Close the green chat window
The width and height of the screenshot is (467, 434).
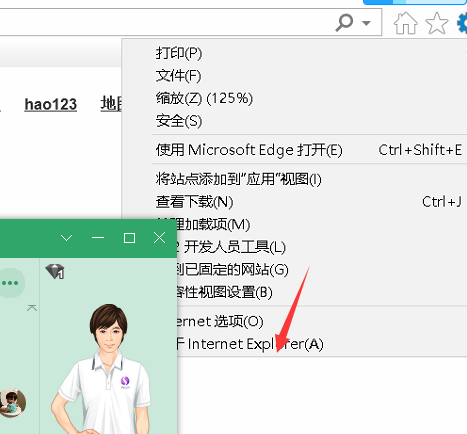point(160,238)
